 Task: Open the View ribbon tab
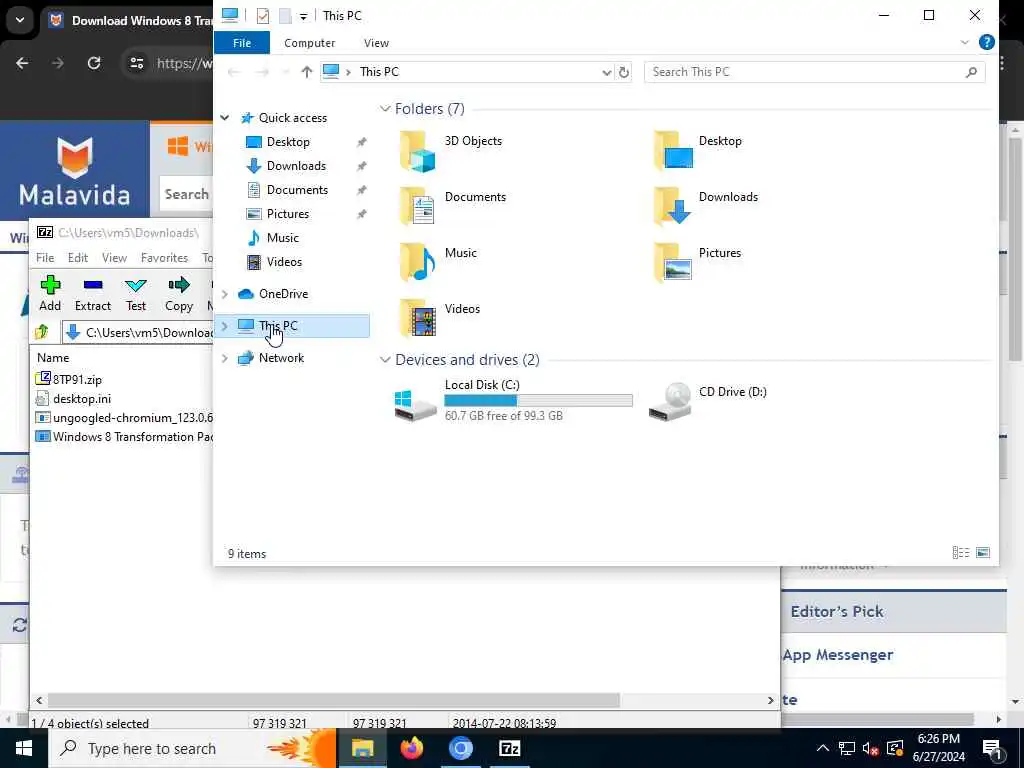[376, 42]
